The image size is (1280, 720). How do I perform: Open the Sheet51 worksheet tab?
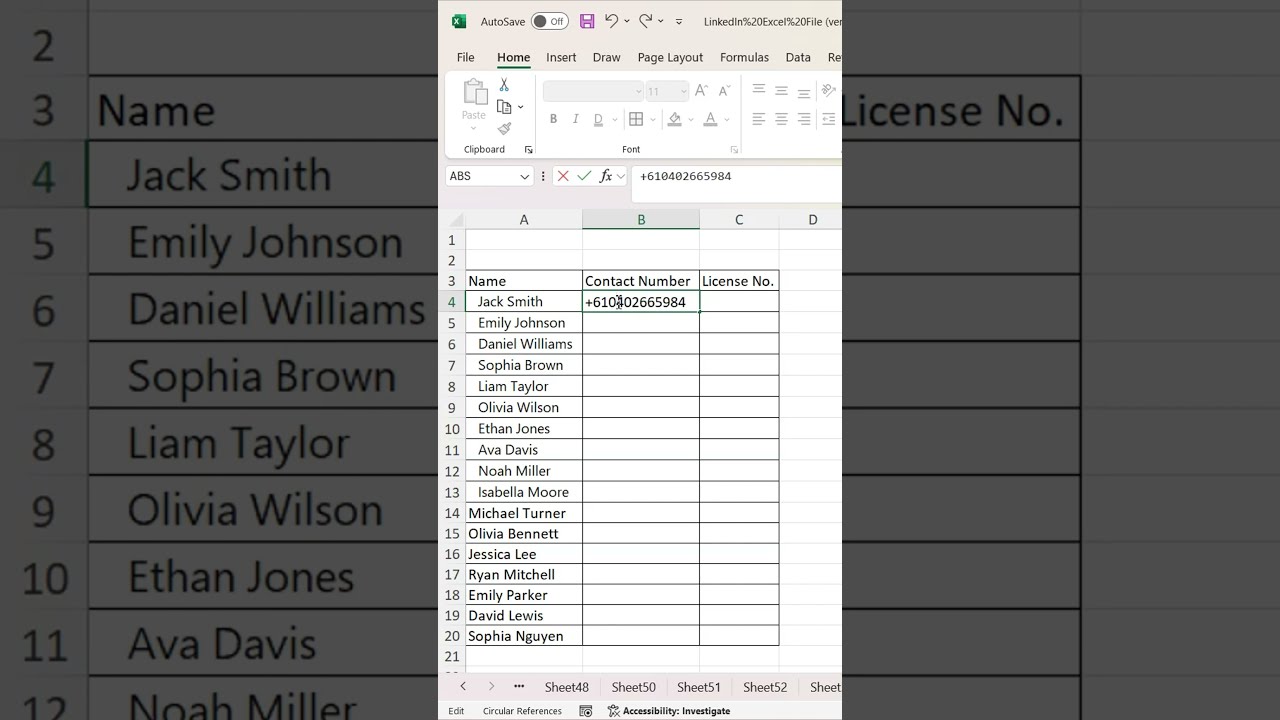click(x=699, y=687)
